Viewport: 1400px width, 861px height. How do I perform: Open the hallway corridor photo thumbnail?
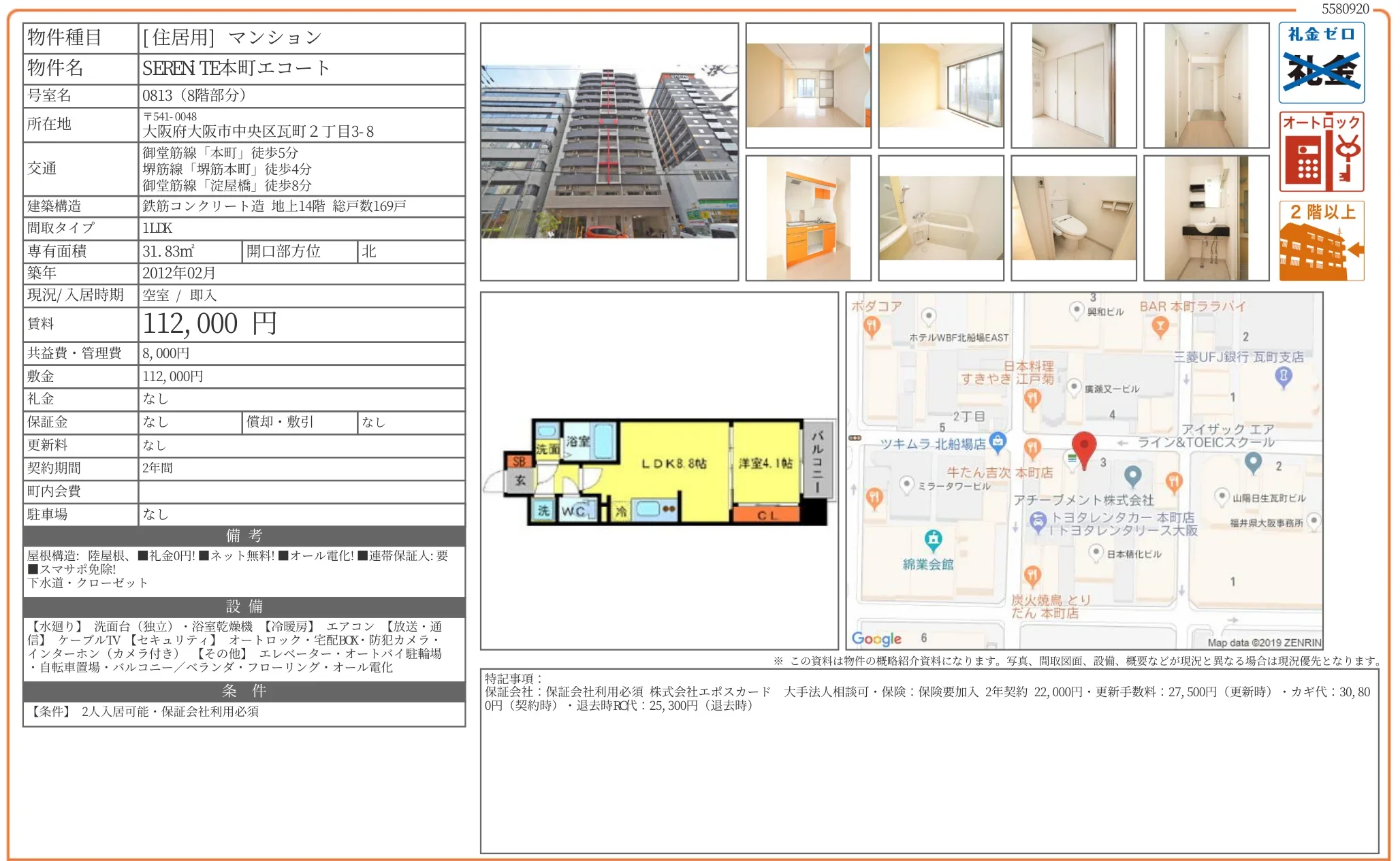[x=1206, y=85]
